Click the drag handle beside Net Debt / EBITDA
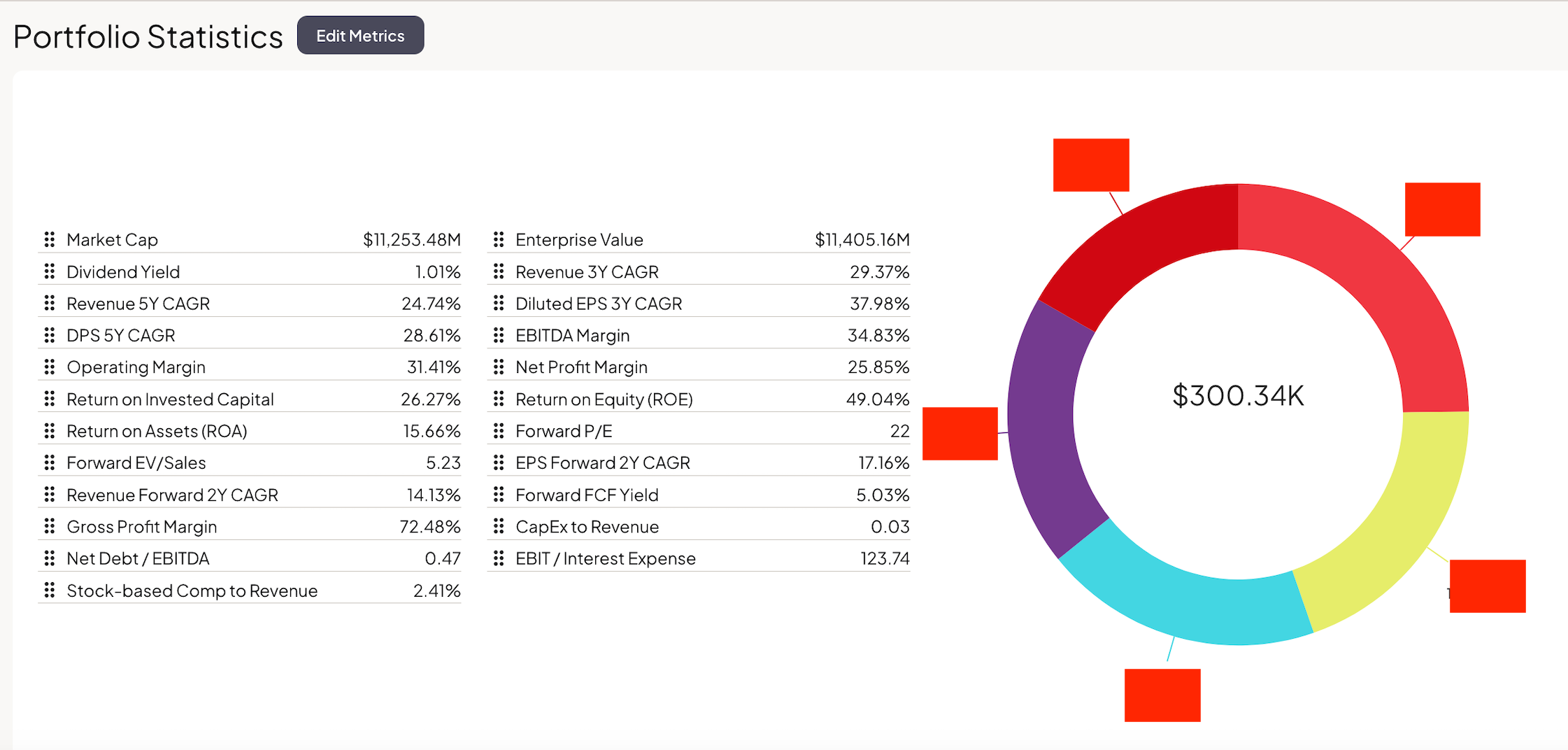Screen dimensions: 1568x750 point(50,558)
